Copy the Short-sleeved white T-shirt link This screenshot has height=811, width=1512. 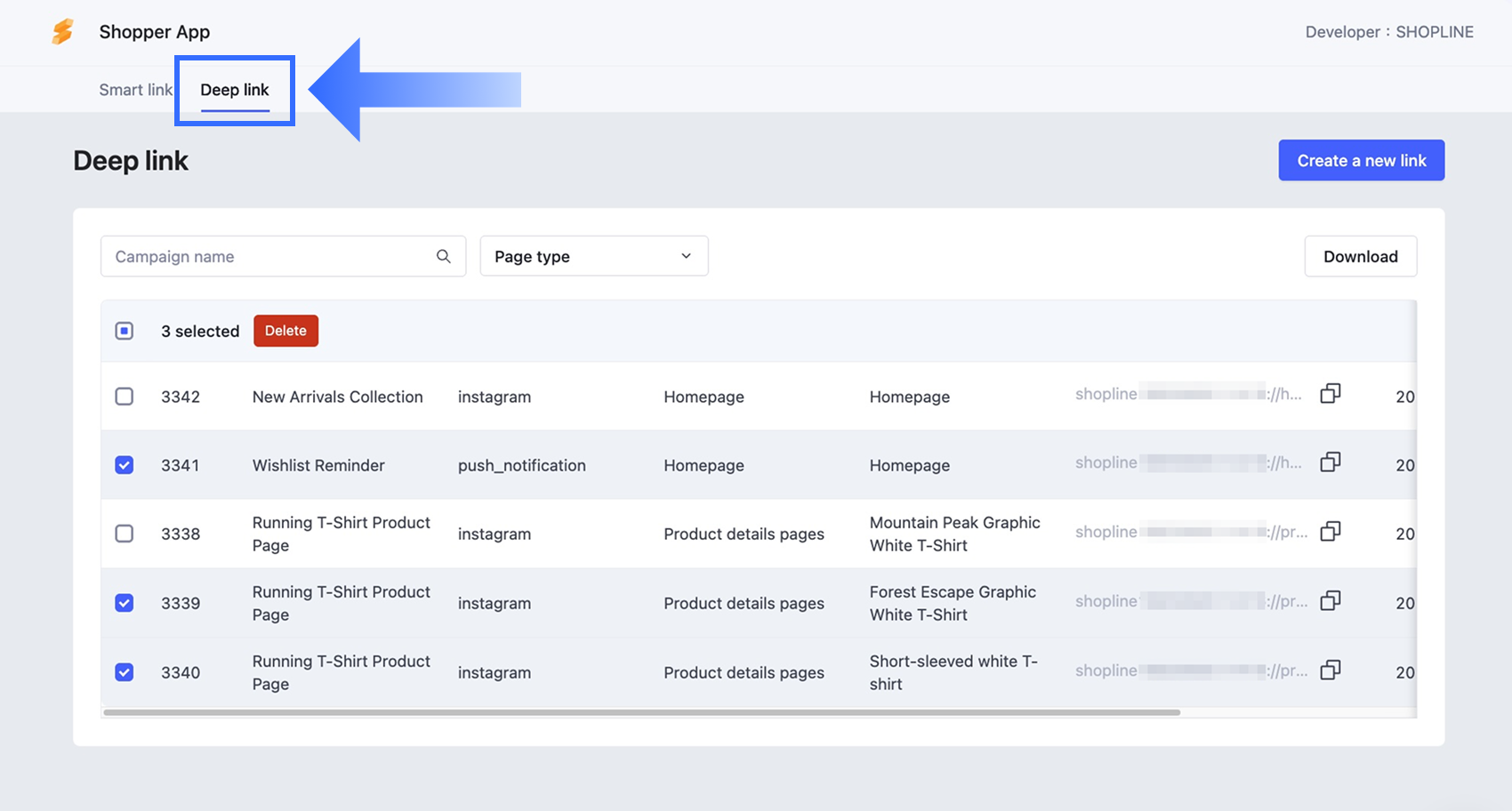[1331, 670]
